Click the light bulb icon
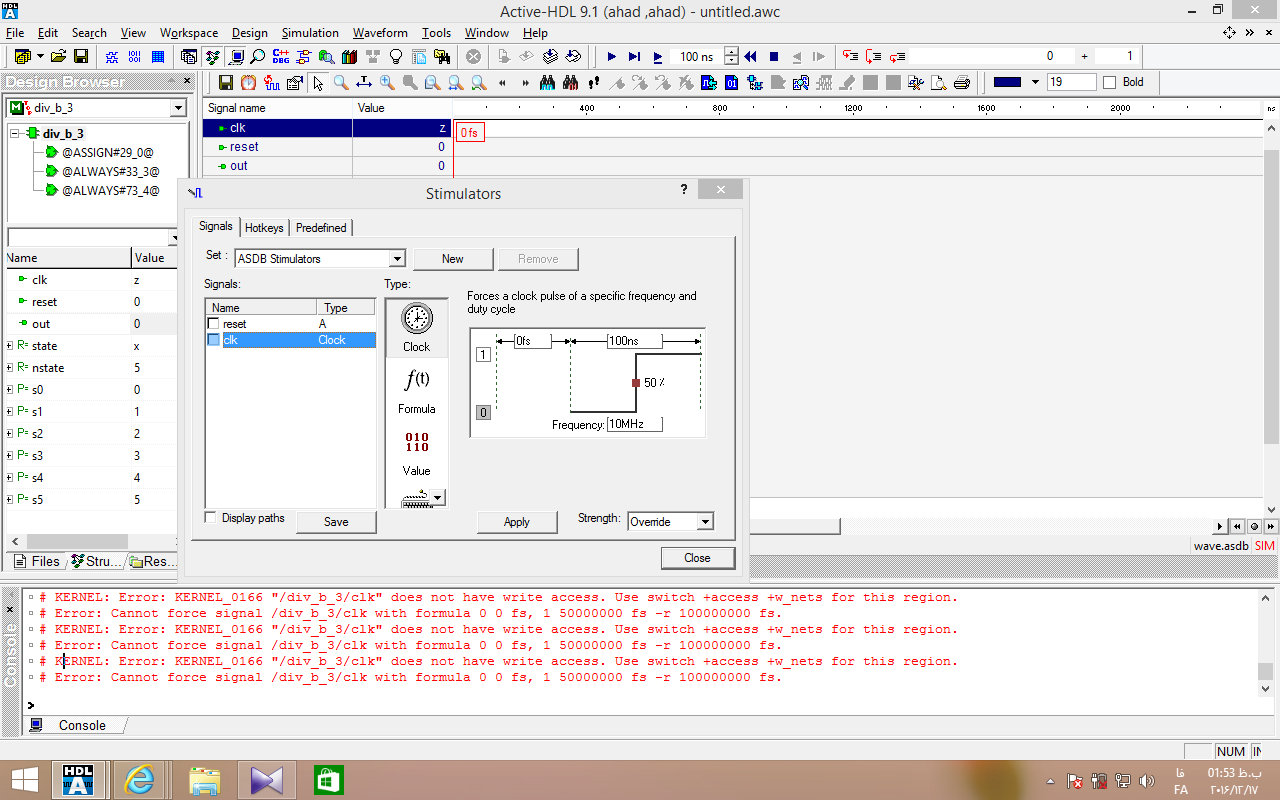 click(395, 57)
